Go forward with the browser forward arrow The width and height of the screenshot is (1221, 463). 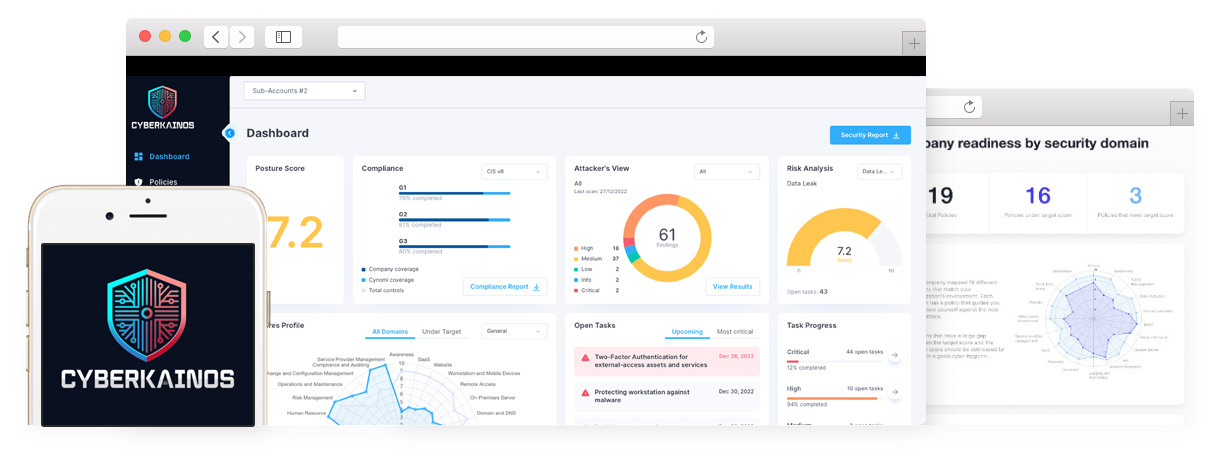242,37
